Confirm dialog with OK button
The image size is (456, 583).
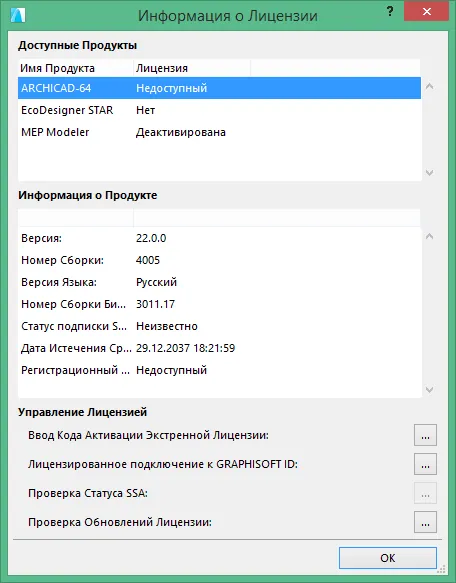(x=388, y=558)
